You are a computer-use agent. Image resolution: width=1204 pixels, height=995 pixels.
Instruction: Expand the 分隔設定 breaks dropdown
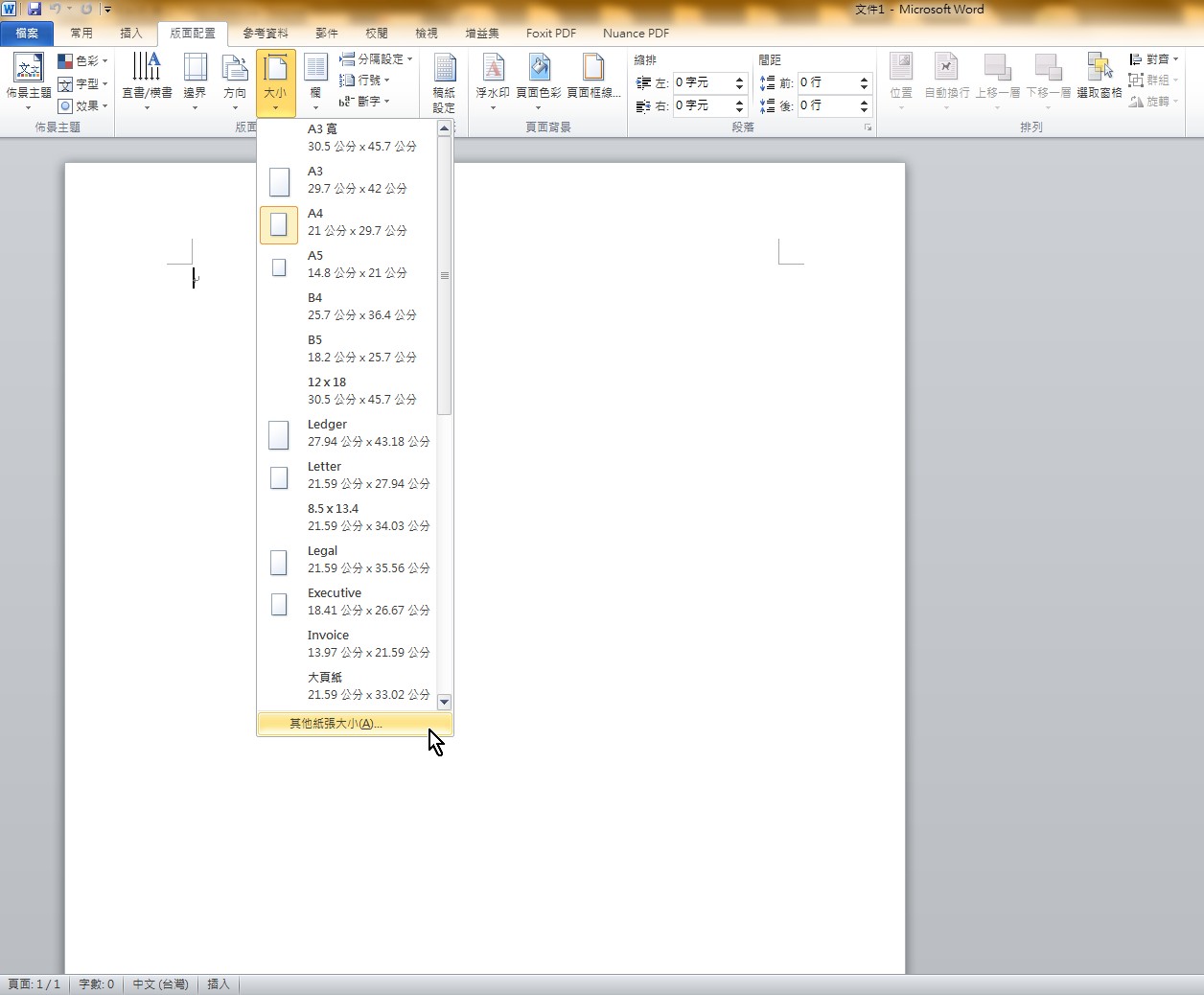pos(377,59)
